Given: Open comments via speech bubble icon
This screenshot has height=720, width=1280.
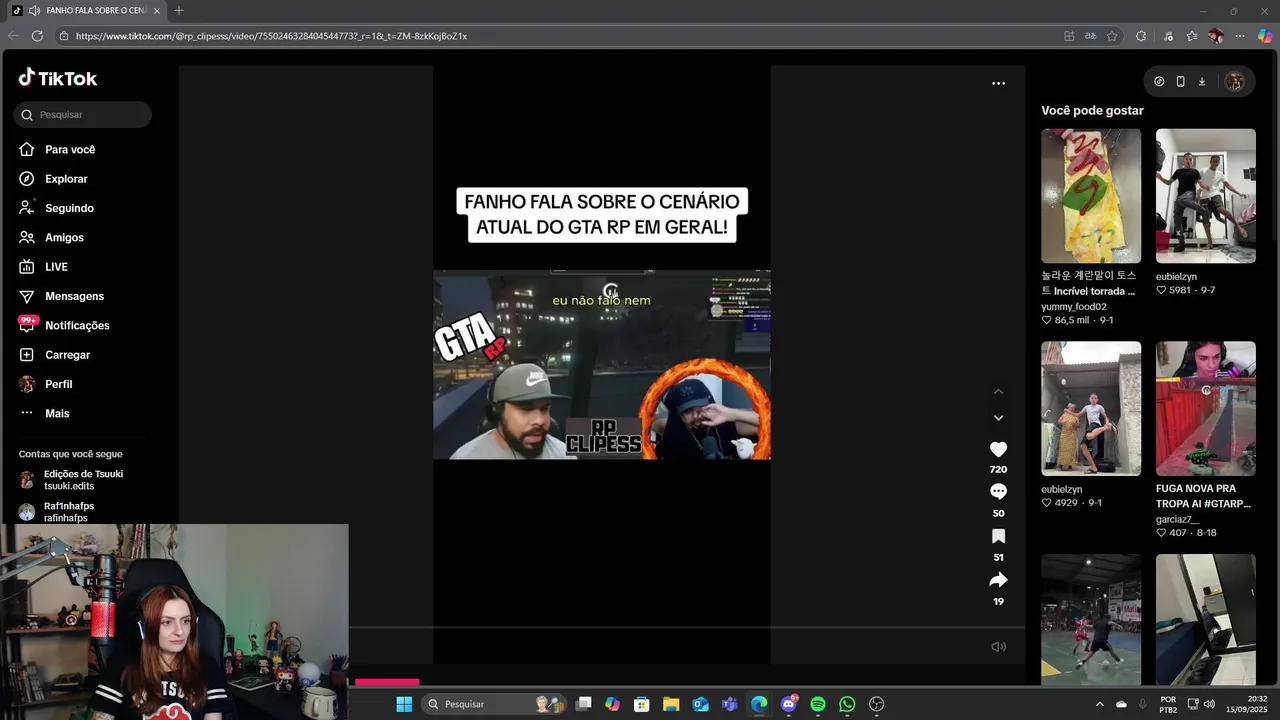Looking at the screenshot, I should (998, 492).
